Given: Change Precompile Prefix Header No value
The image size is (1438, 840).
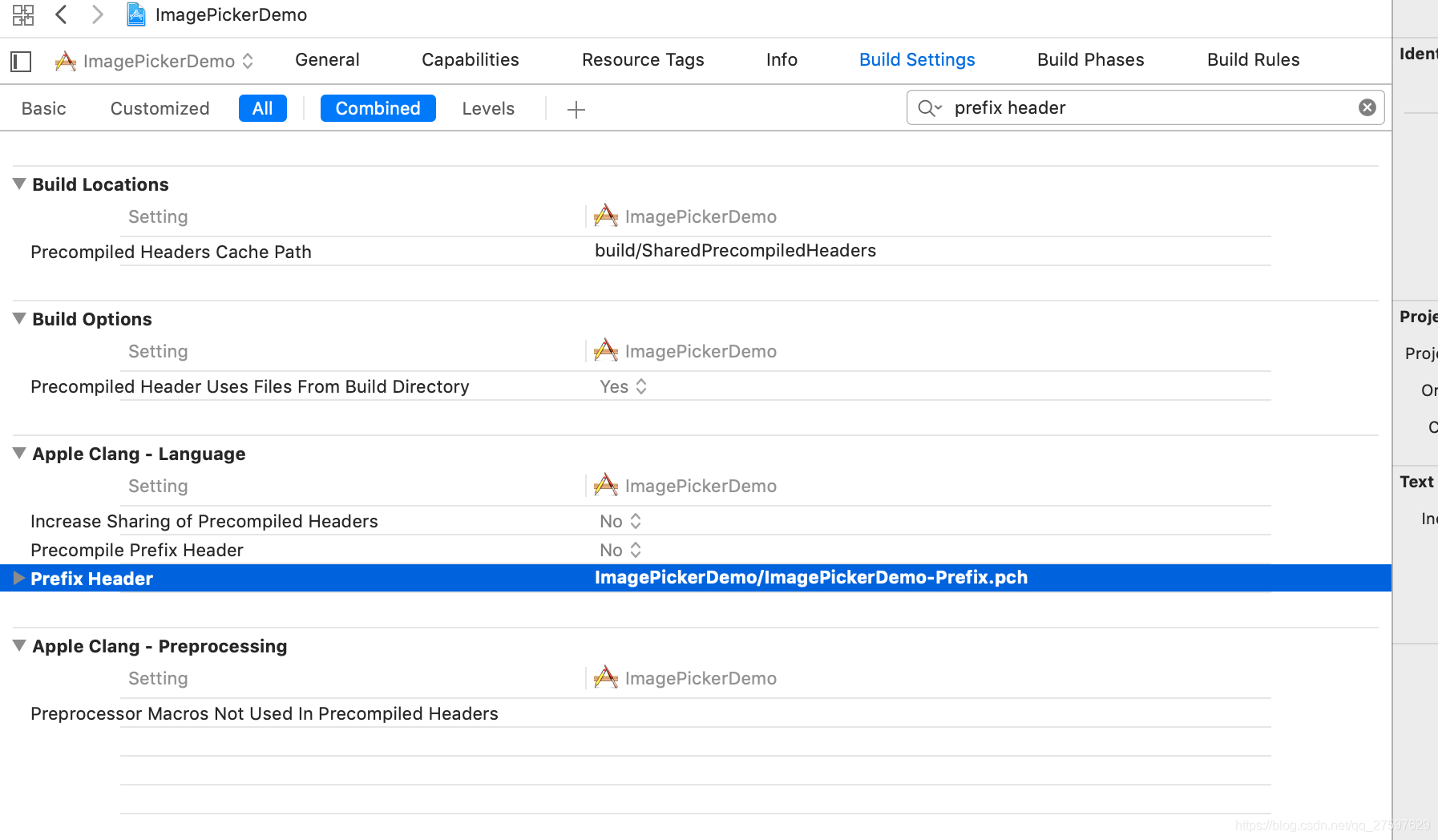Looking at the screenshot, I should point(620,550).
